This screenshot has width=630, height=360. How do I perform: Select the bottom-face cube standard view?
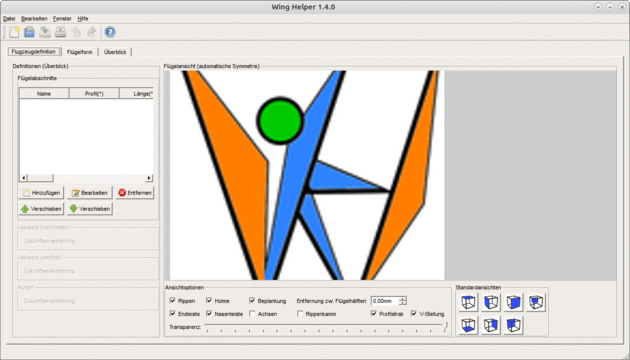(x=468, y=325)
